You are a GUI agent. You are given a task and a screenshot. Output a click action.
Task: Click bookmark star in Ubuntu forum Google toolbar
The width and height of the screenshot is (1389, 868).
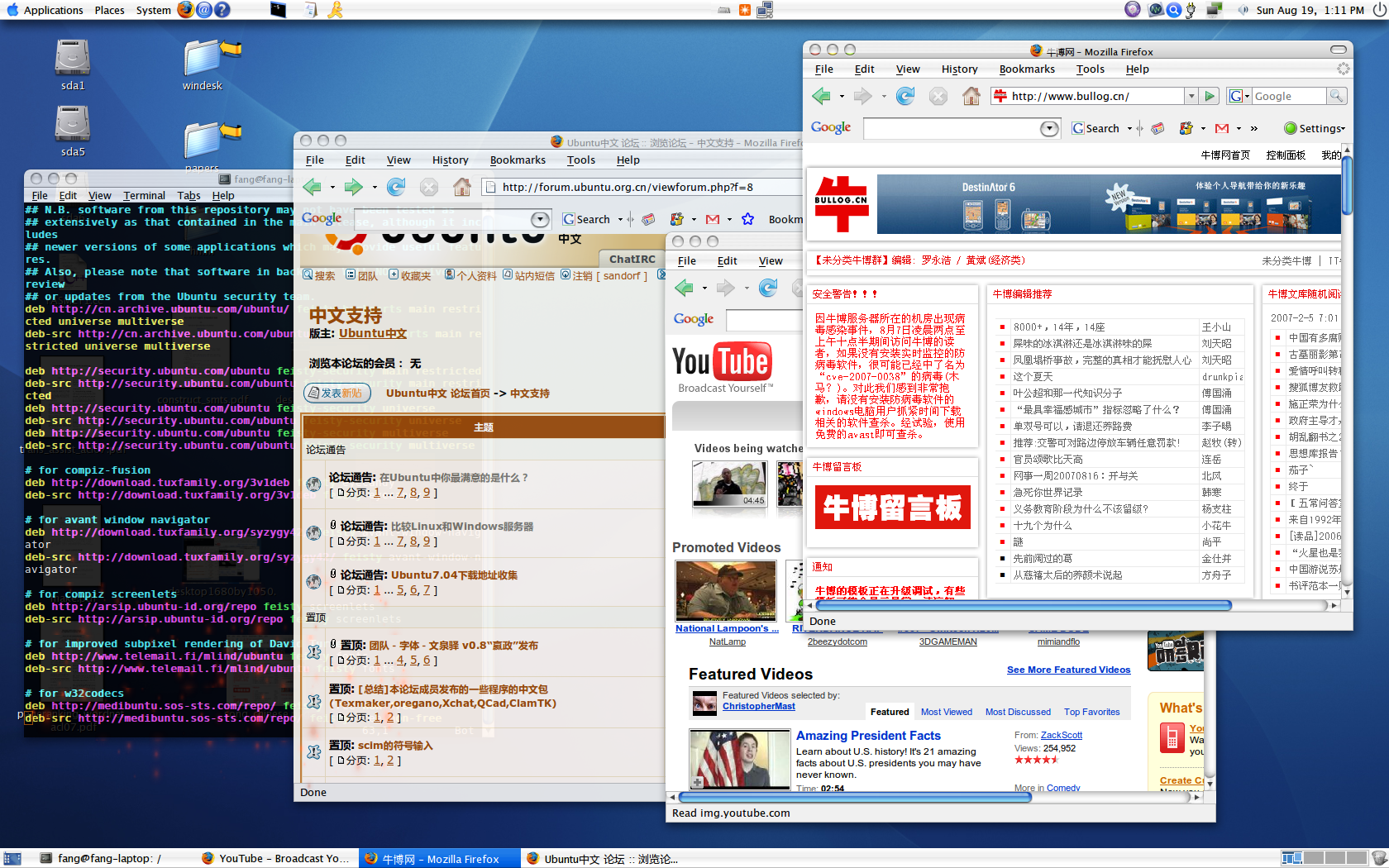click(748, 219)
